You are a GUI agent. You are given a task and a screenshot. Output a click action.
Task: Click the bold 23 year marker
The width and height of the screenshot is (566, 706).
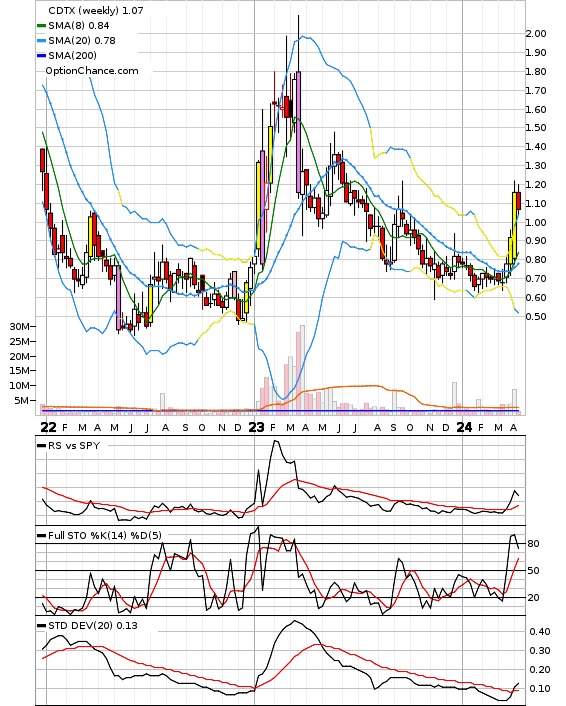click(x=256, y=427)
